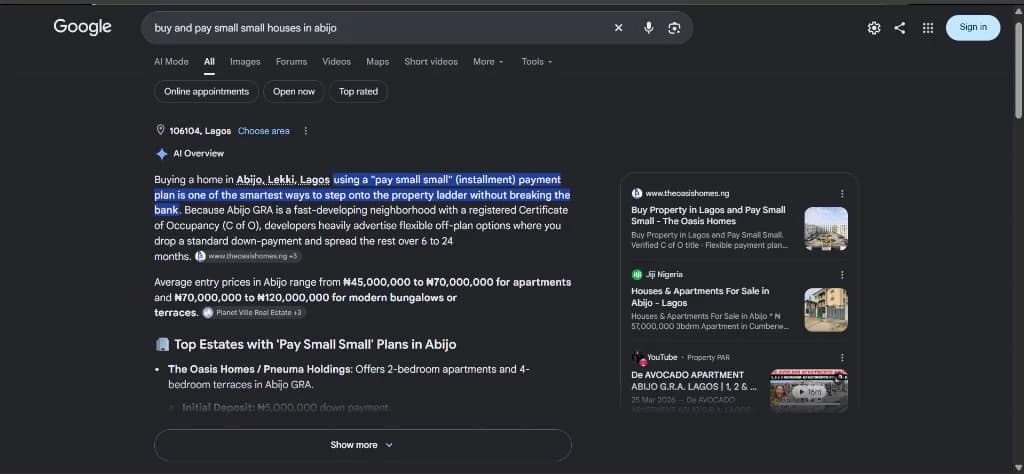Screen dimensions: 1024x474
Task: Click location pin icon beside 106104, Lagos
Action: 160,130
